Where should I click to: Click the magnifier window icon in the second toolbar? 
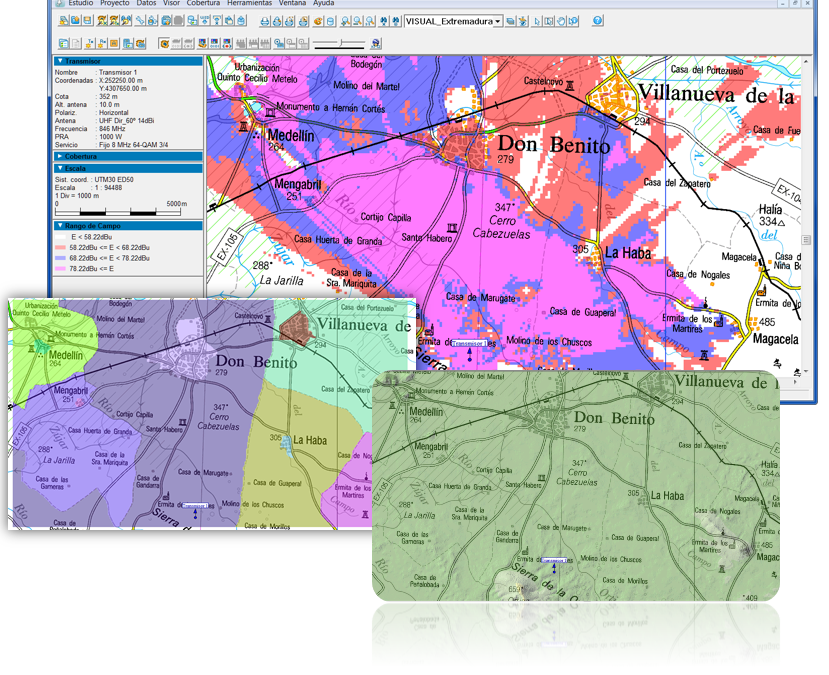(x=279, y=43)
